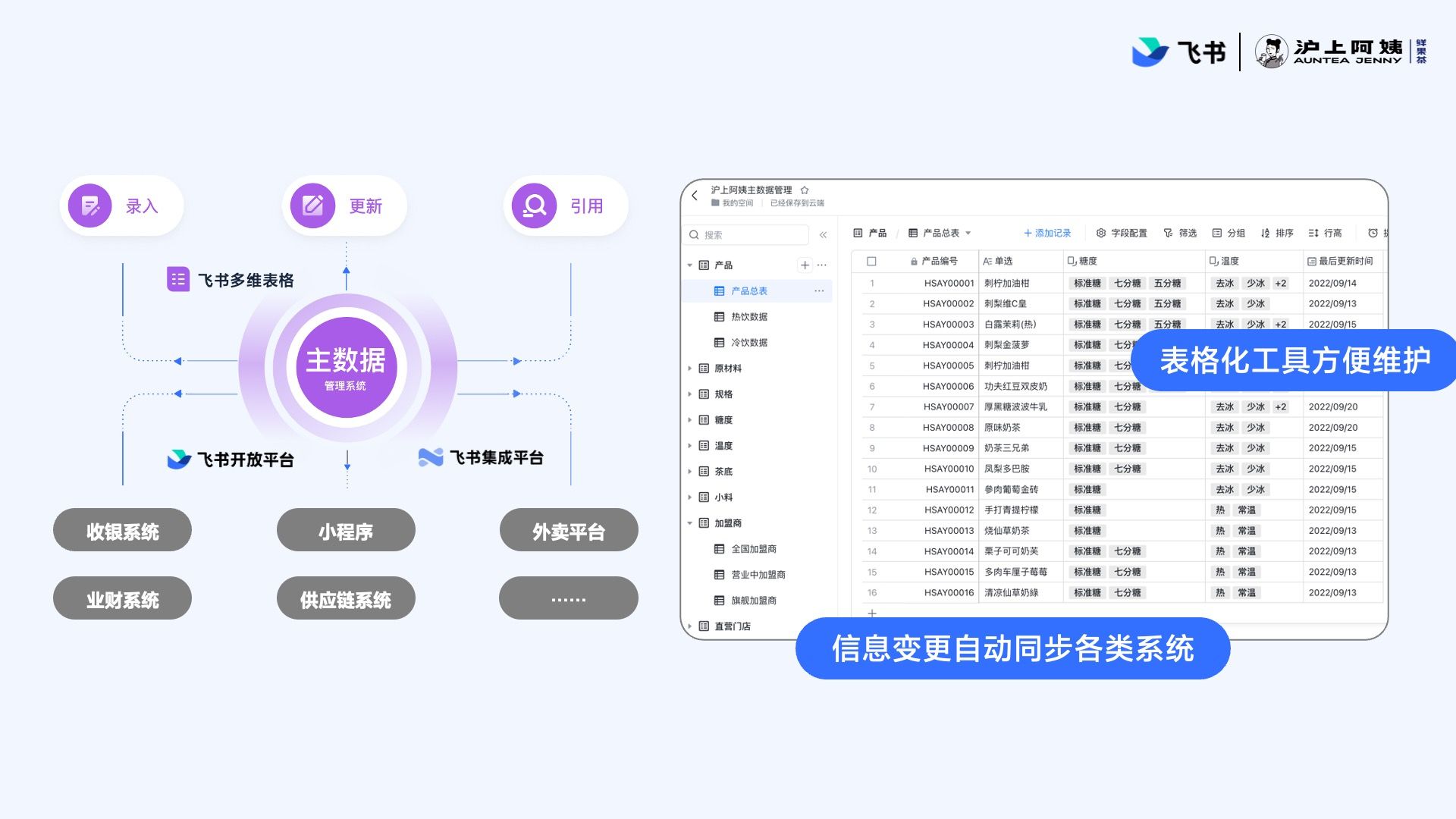Screen dimensions: 1456x819
Task: Click the lock icon in 产品编号 header
Action: click(914, 262)
